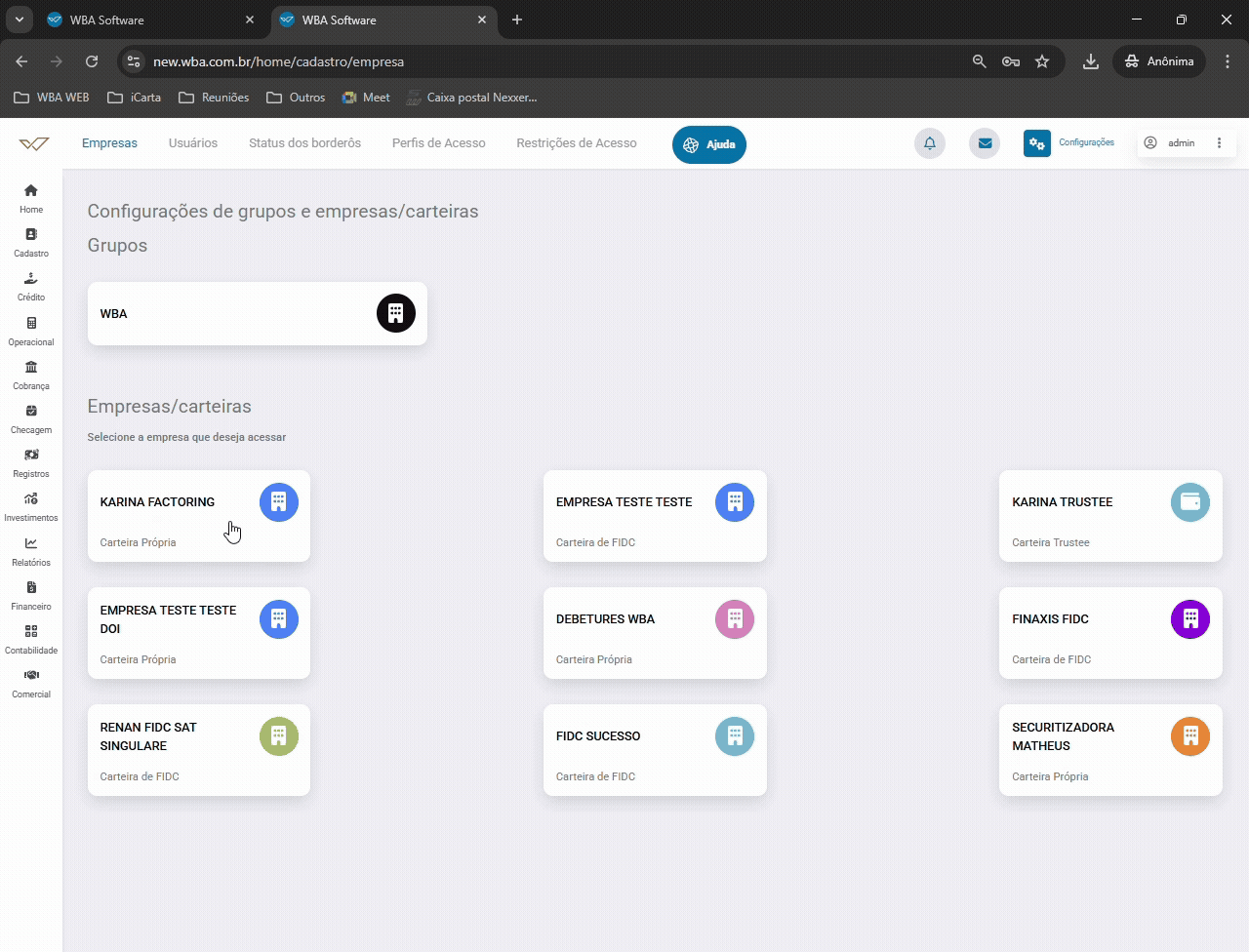Screen dimensions: 1249x952
Task: Select the WBA group card
Action: point(258,313)
